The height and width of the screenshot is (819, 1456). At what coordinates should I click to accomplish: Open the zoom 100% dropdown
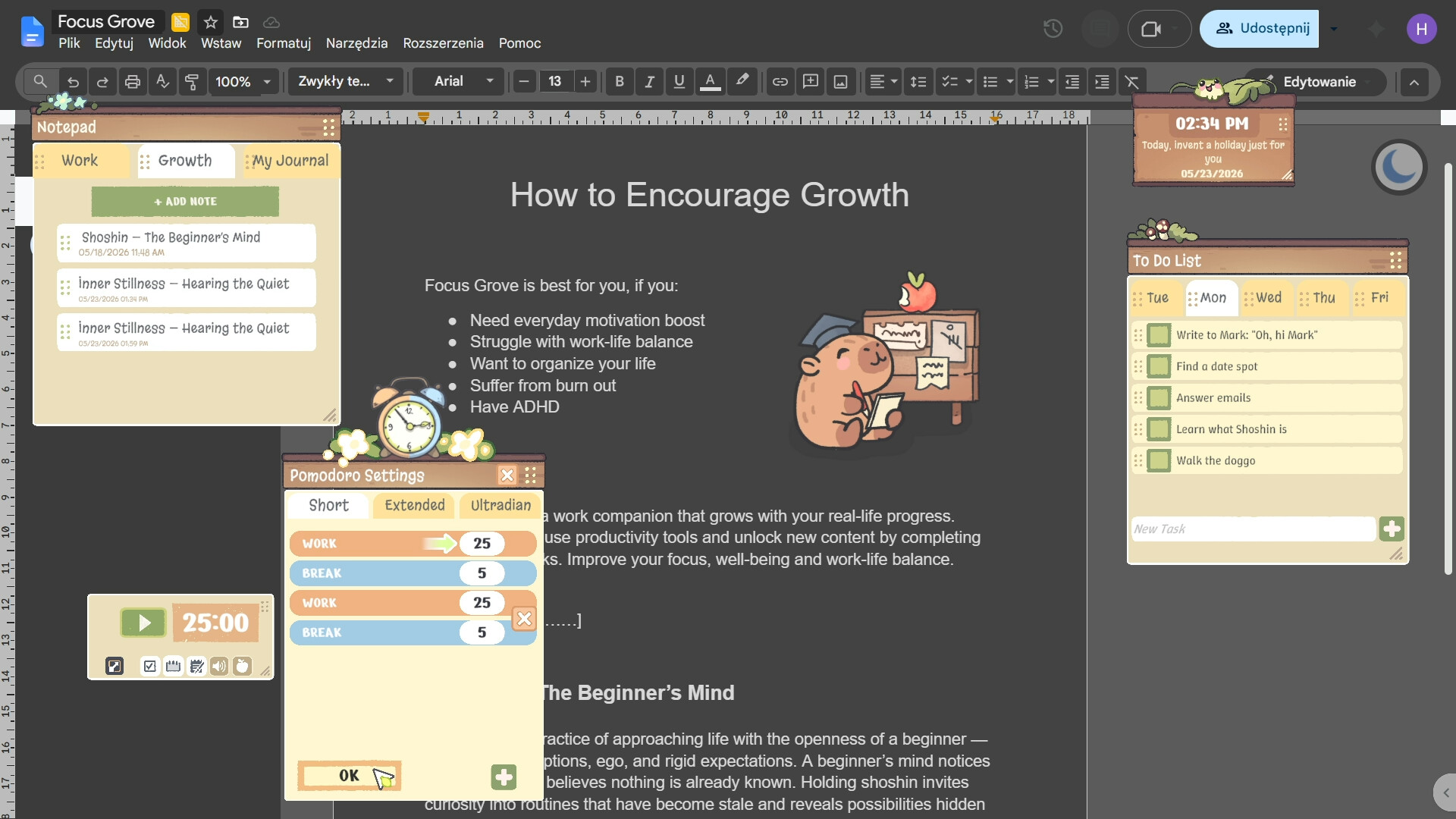[x=243, y=82]
